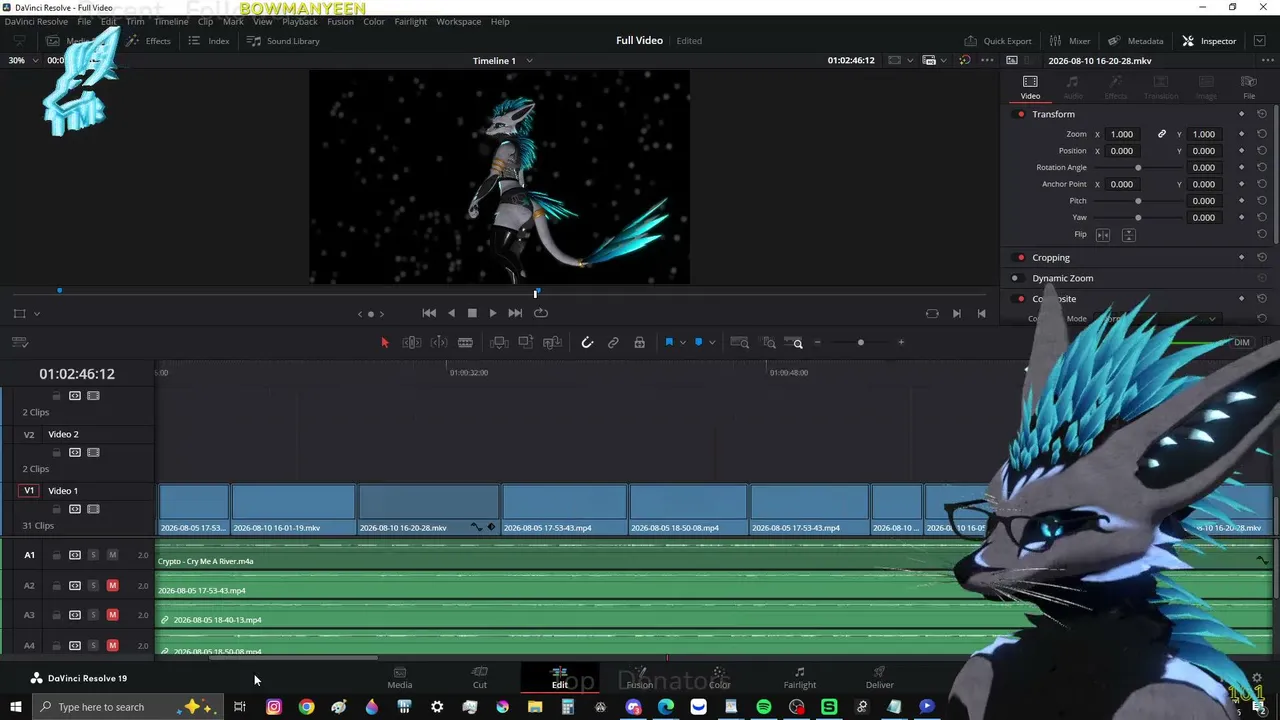Zoom in timeline with plus button
Viewport: 1280px width, 720px height.
coord(901,343)
